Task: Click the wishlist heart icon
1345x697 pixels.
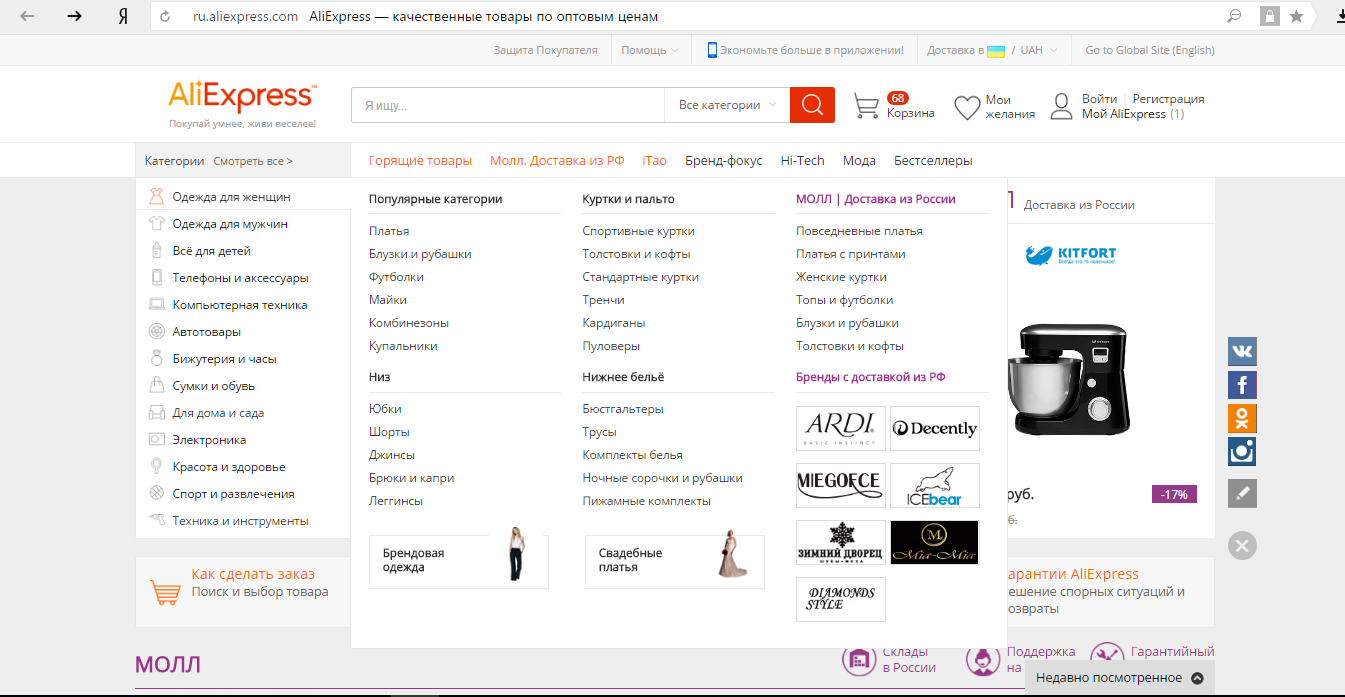Action: click(x=967, y=107)
